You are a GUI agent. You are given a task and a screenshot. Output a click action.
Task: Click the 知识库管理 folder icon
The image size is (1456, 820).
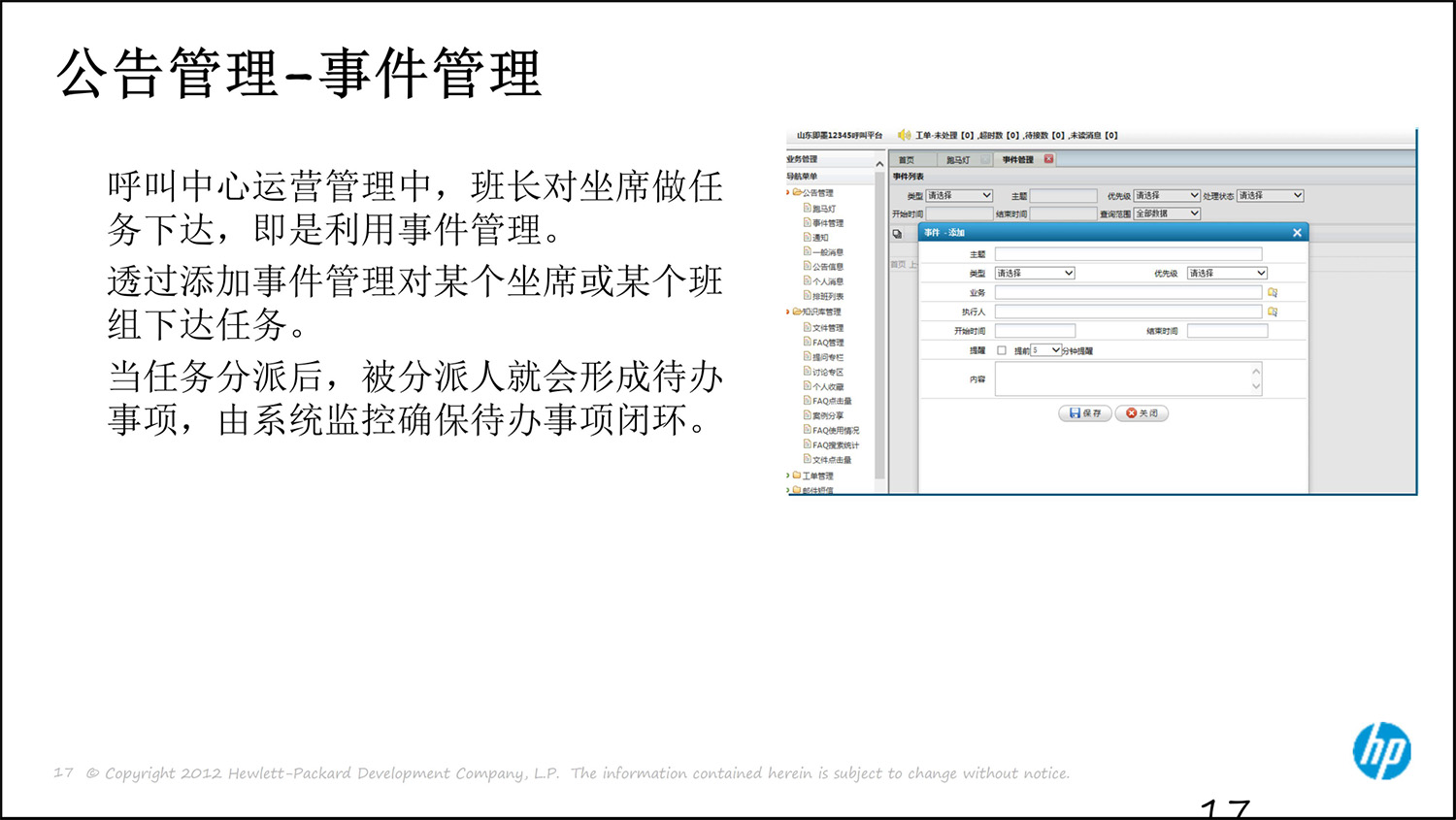pyautogui.click(x=795, y=312)
